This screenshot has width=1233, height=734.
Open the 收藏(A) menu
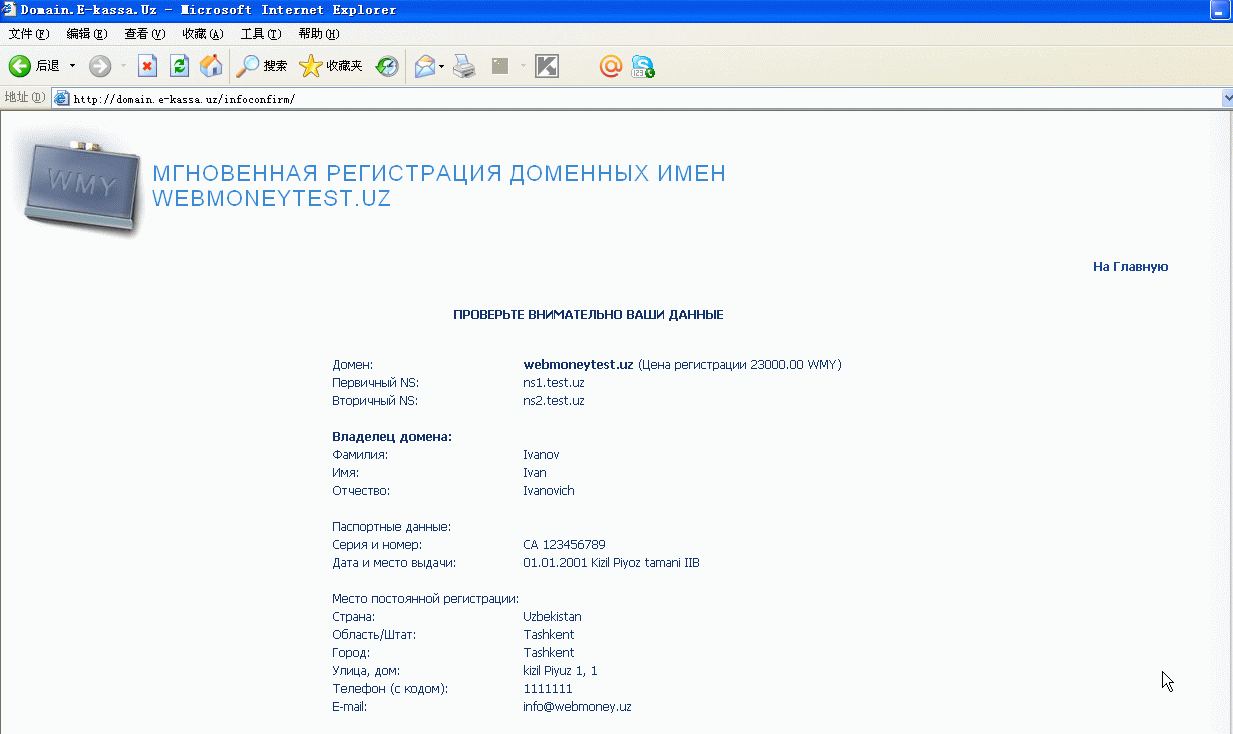(203, 34)
